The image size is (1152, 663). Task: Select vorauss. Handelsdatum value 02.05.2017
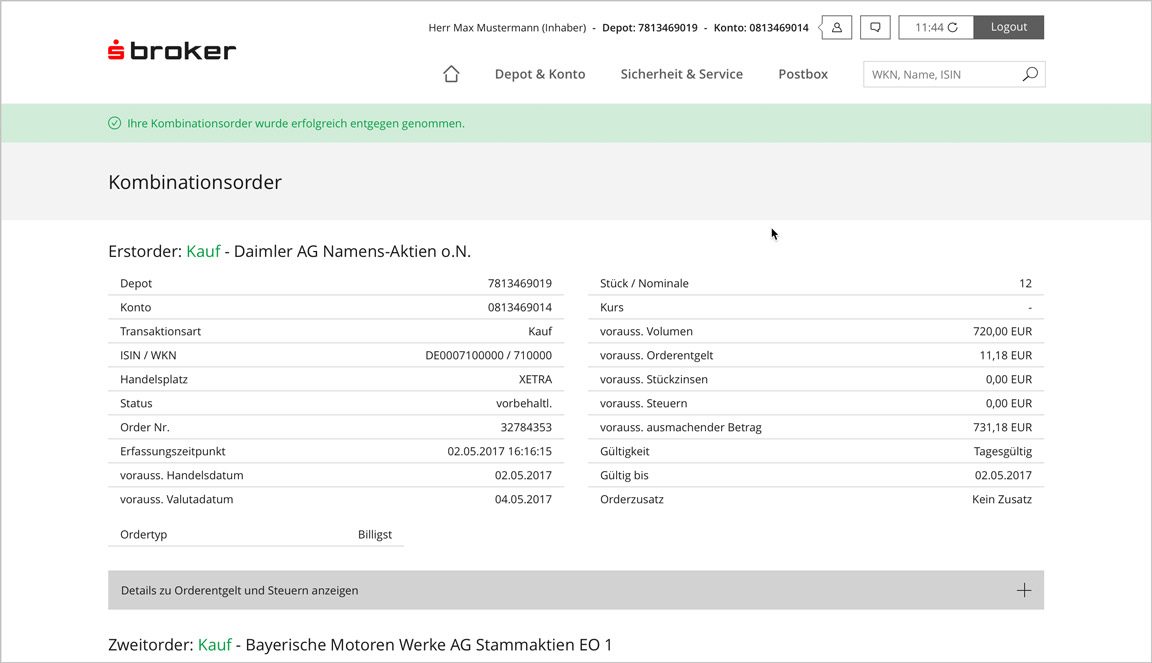coord(523,476)
